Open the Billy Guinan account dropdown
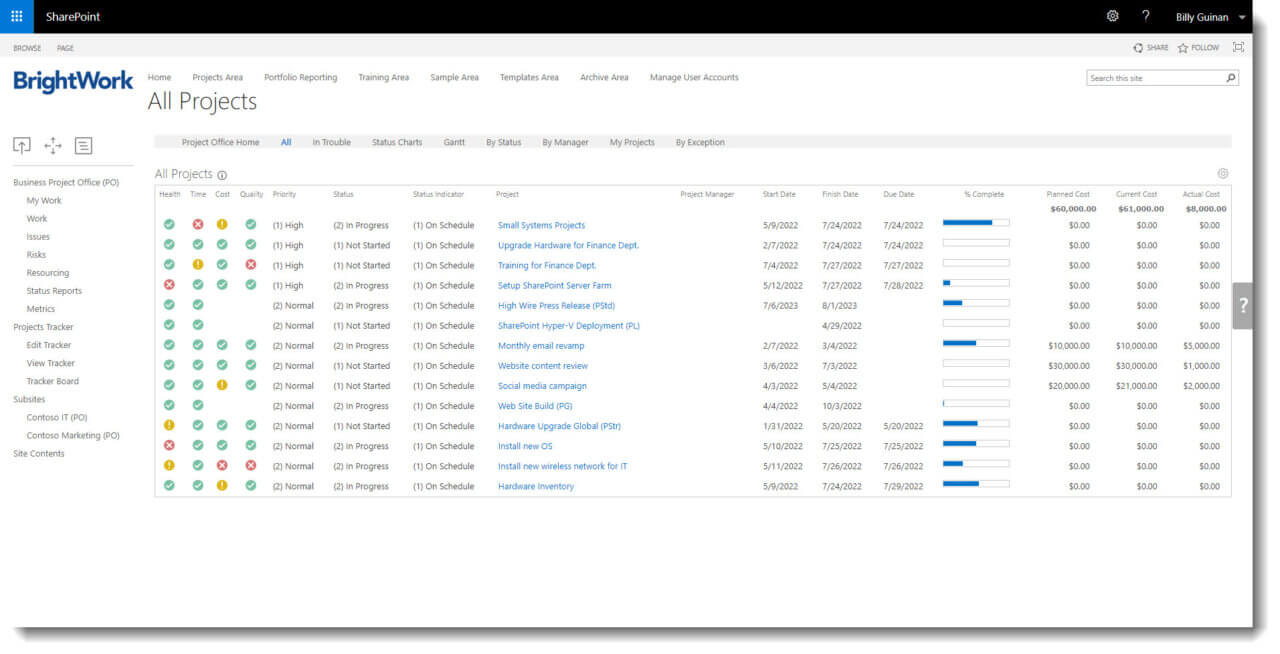This screenshot has width=1280, height=654. pyautogui.click(x=1209, y=16)
